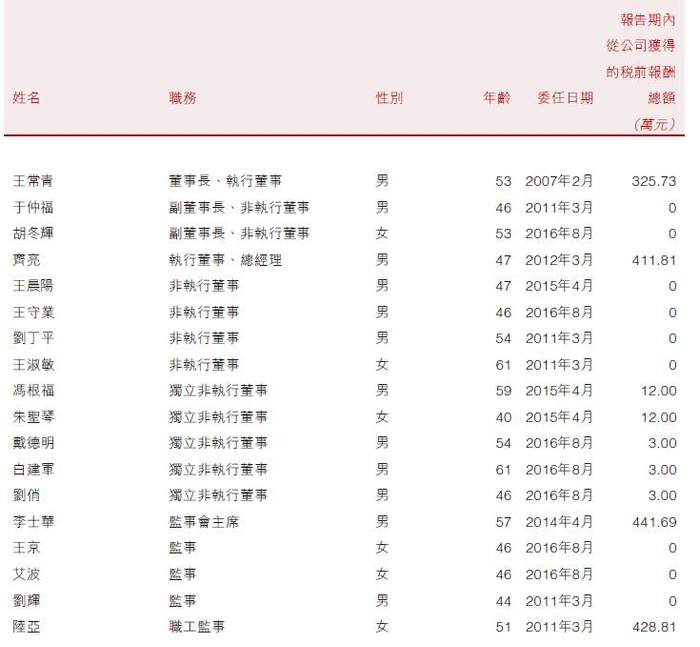Screen dimensions: 700x647
Task: Click 朱聖琴's age 40
Action: tap(504, 417)
